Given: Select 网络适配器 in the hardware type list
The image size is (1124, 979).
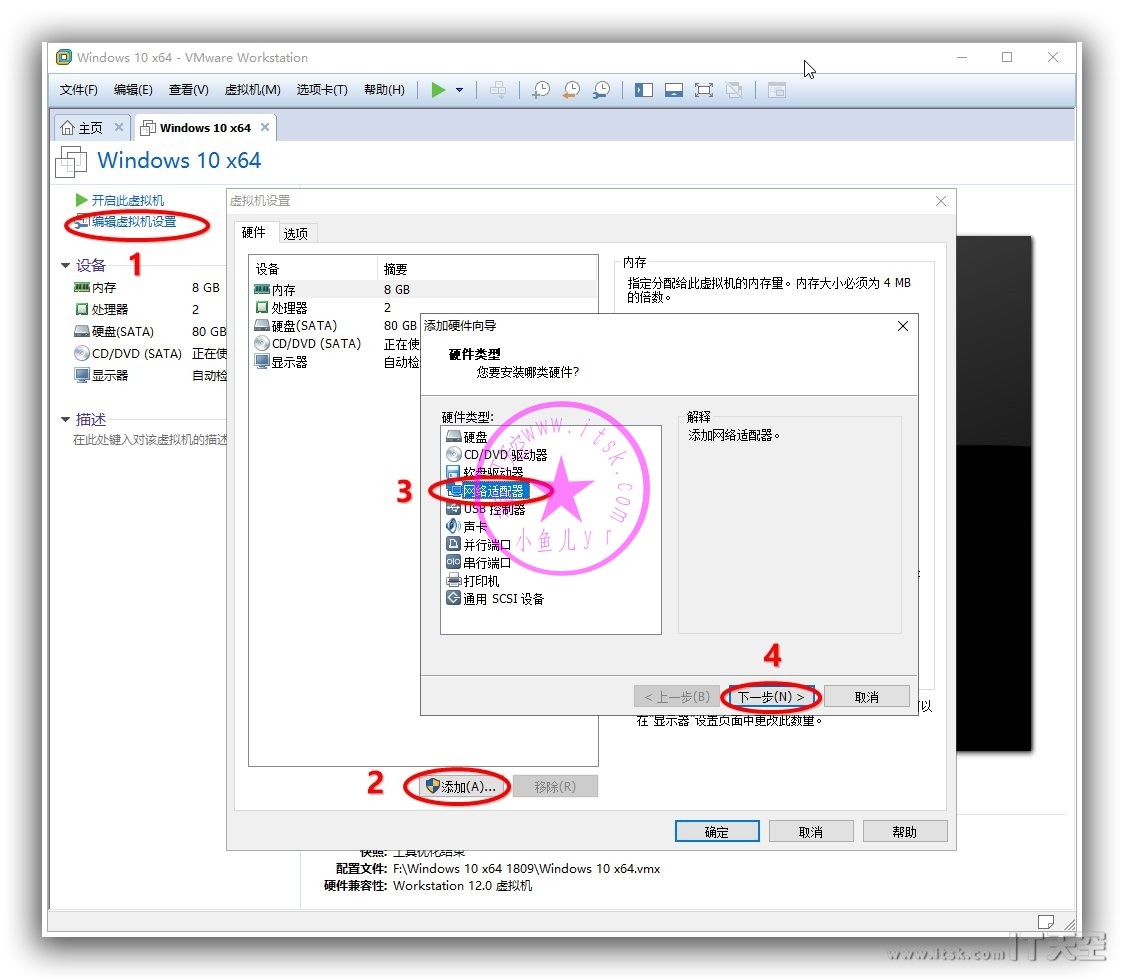Looking at the screenshot, I should pyautogui.click(x=486, y=491).
